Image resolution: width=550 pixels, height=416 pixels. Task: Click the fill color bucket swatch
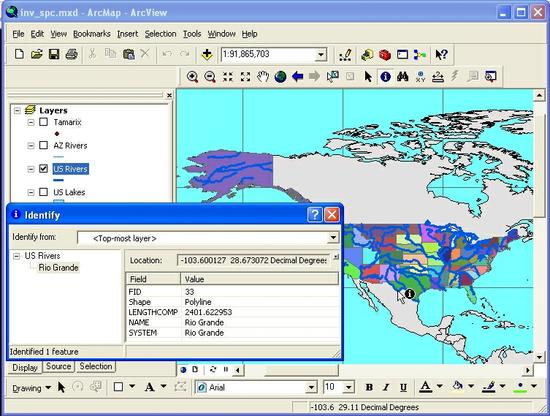pyautogui.click(x=457, y=387)
